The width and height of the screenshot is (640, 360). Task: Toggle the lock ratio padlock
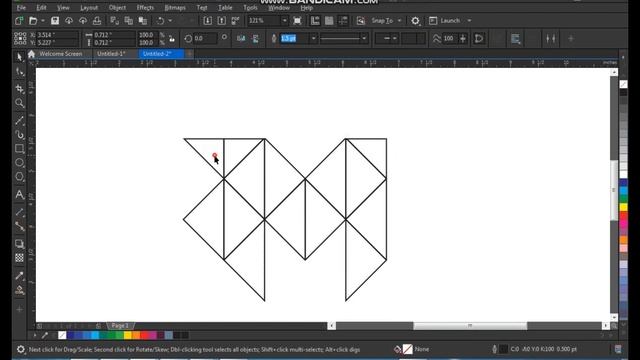coord(172,39)
